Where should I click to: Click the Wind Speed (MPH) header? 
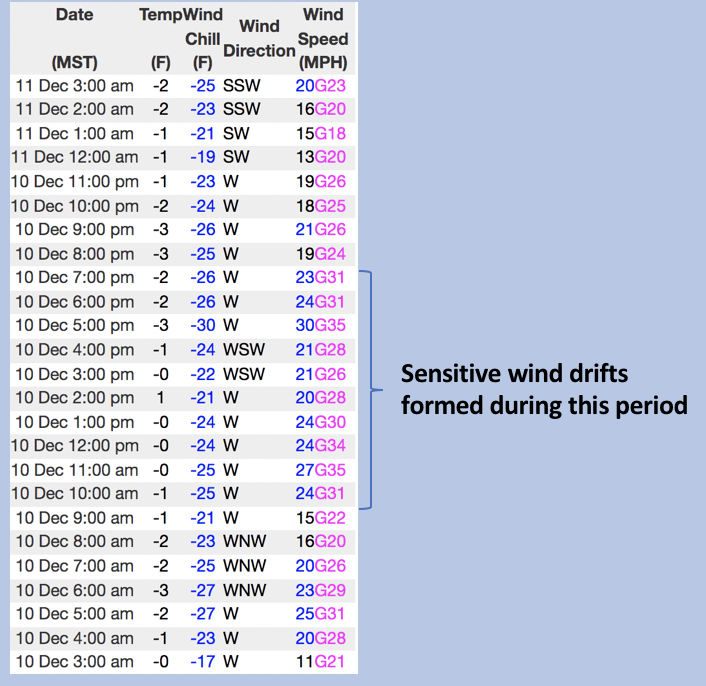322,38
